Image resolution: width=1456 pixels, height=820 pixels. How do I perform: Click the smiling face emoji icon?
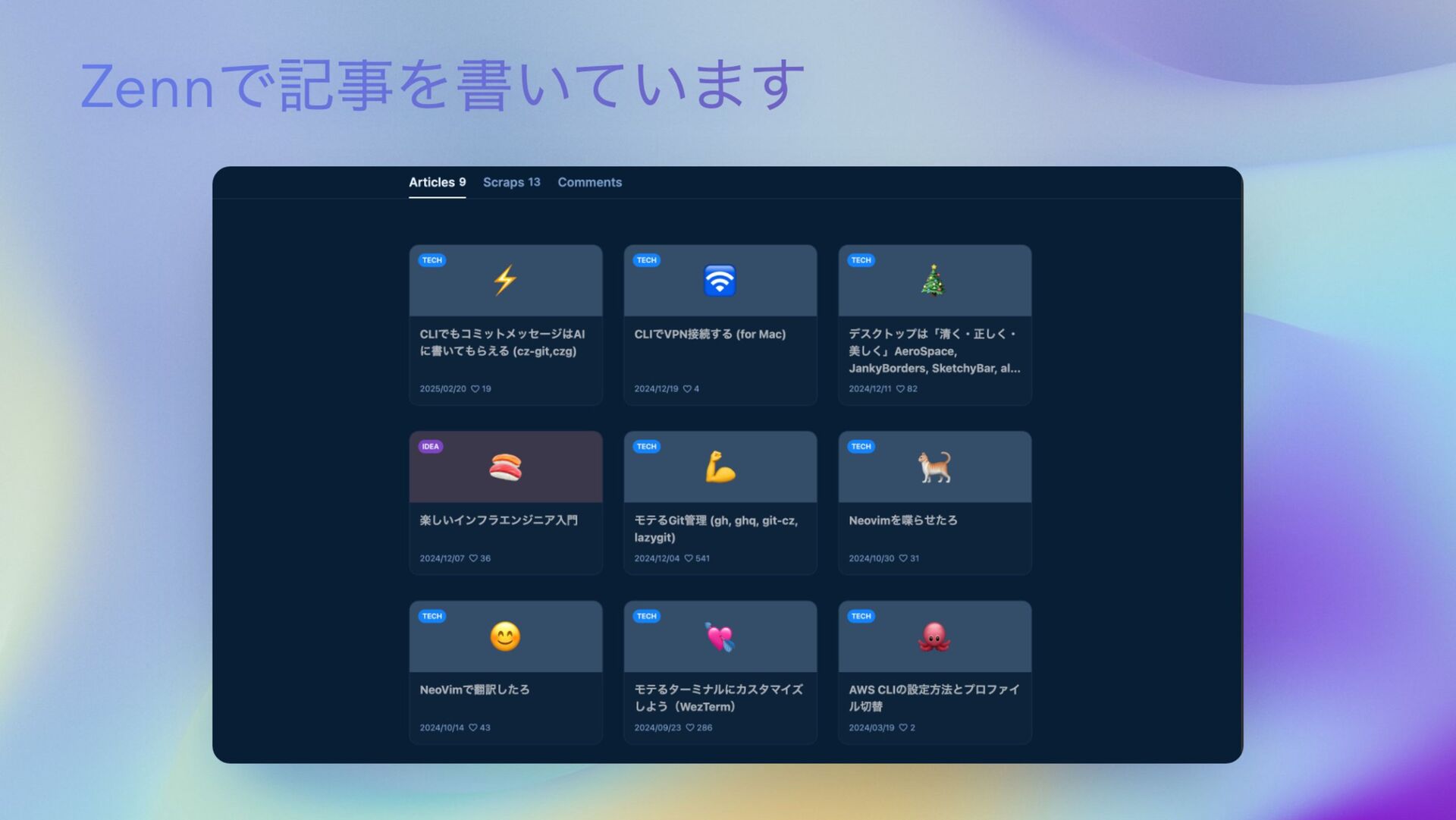tap(505, 636)
